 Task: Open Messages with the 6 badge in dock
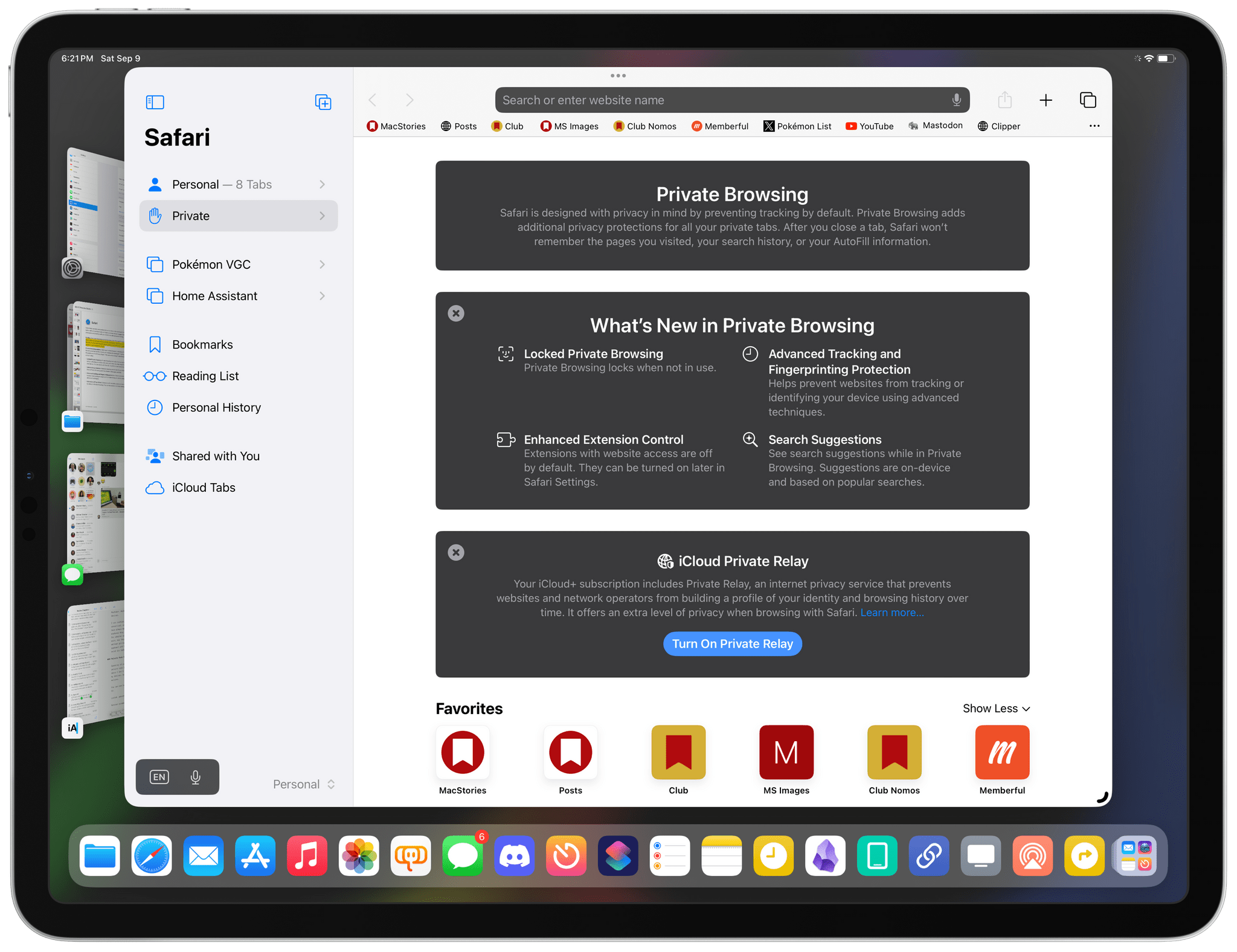(x=463, y=855)
